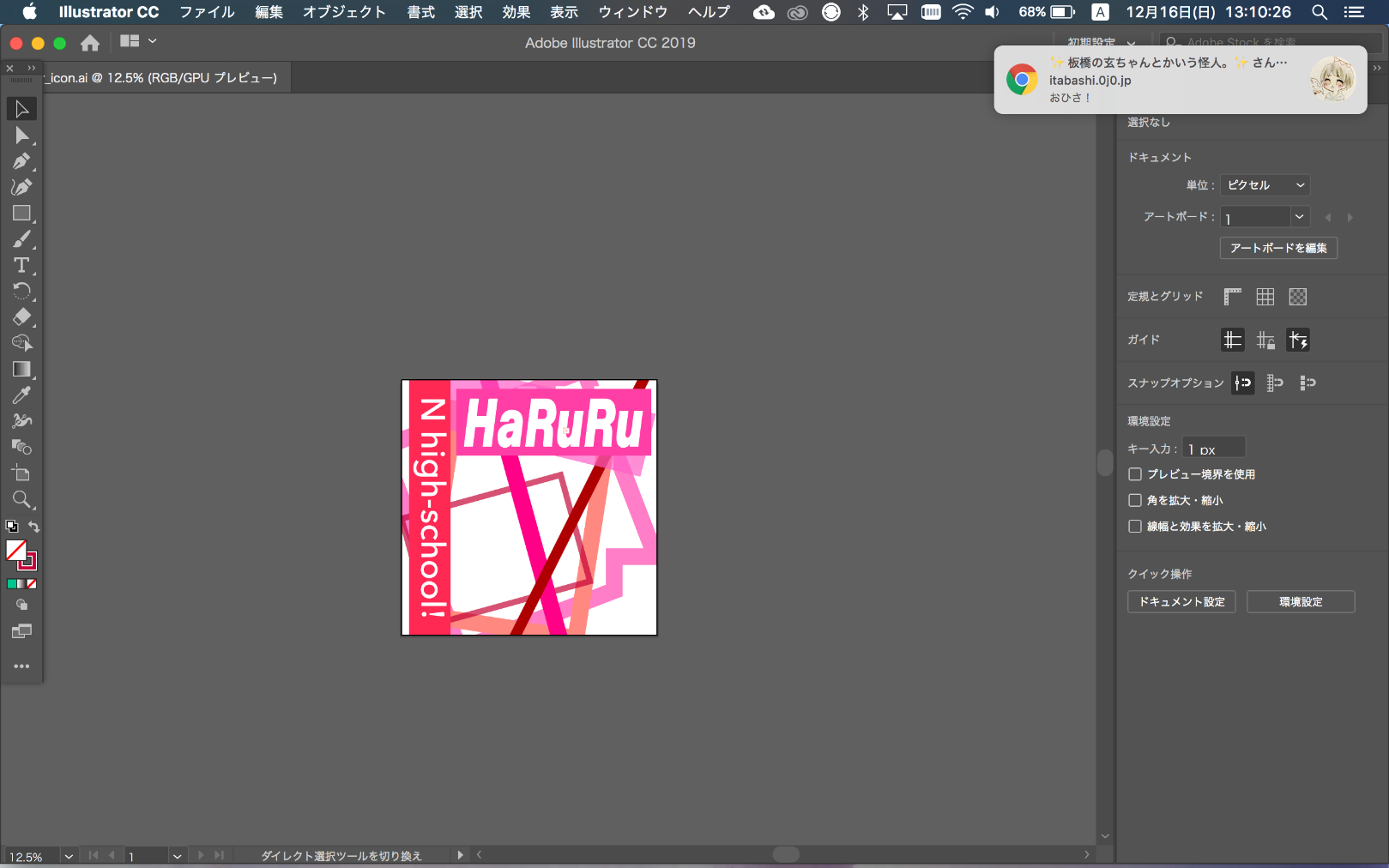
Task: Select the Gradient tool
Action: coord(21,369)
